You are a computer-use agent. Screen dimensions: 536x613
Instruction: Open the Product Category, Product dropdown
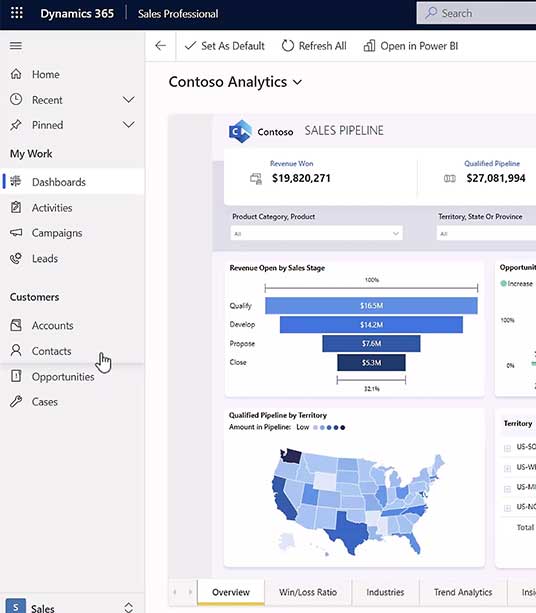point(316,234)
